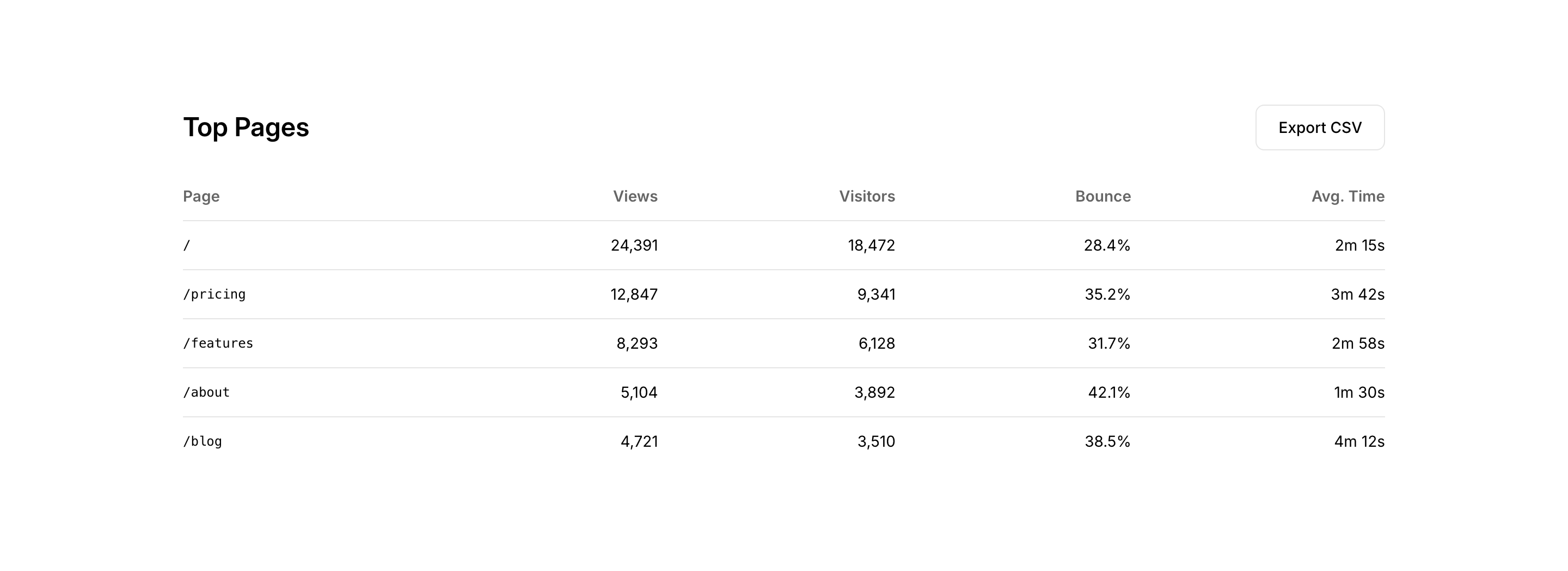The width and height of the screenshot is (1568, 571).
Task: Click the Export CSV button
Action: tap(1320, 127)
